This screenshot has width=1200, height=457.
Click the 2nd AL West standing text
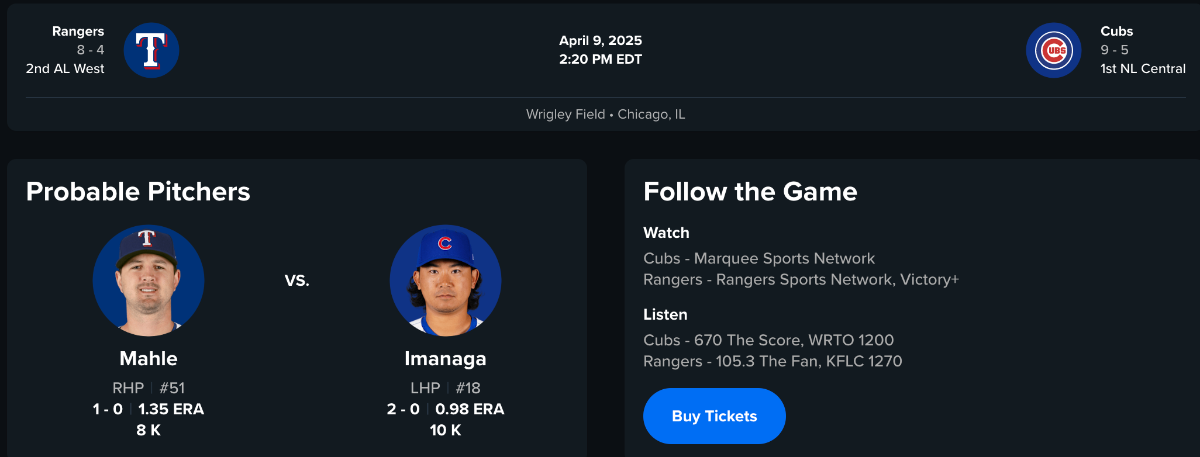click(x=65, y=69)
